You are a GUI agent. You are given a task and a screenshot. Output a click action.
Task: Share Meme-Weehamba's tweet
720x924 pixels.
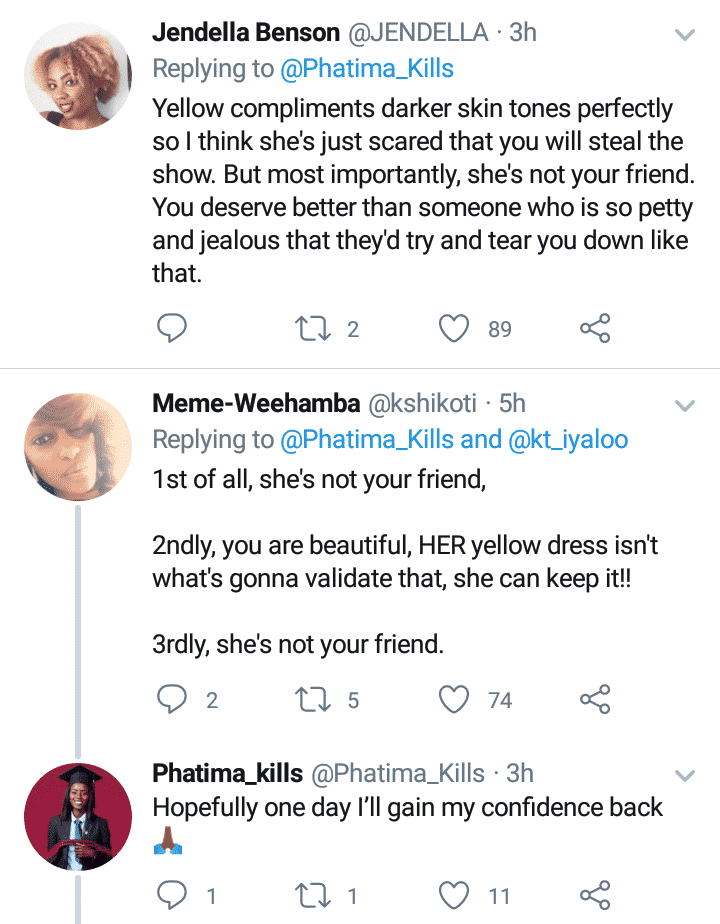point(595,700)
